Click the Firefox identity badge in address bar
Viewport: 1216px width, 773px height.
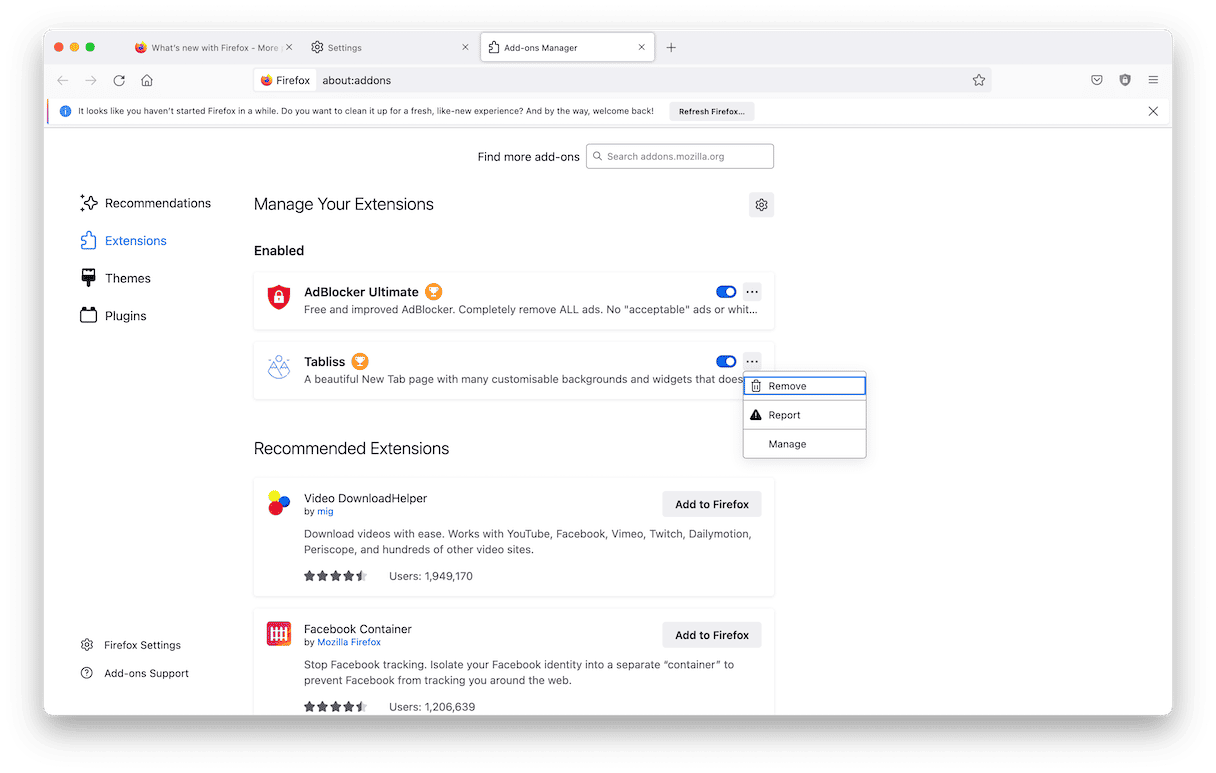pos(286,80)
